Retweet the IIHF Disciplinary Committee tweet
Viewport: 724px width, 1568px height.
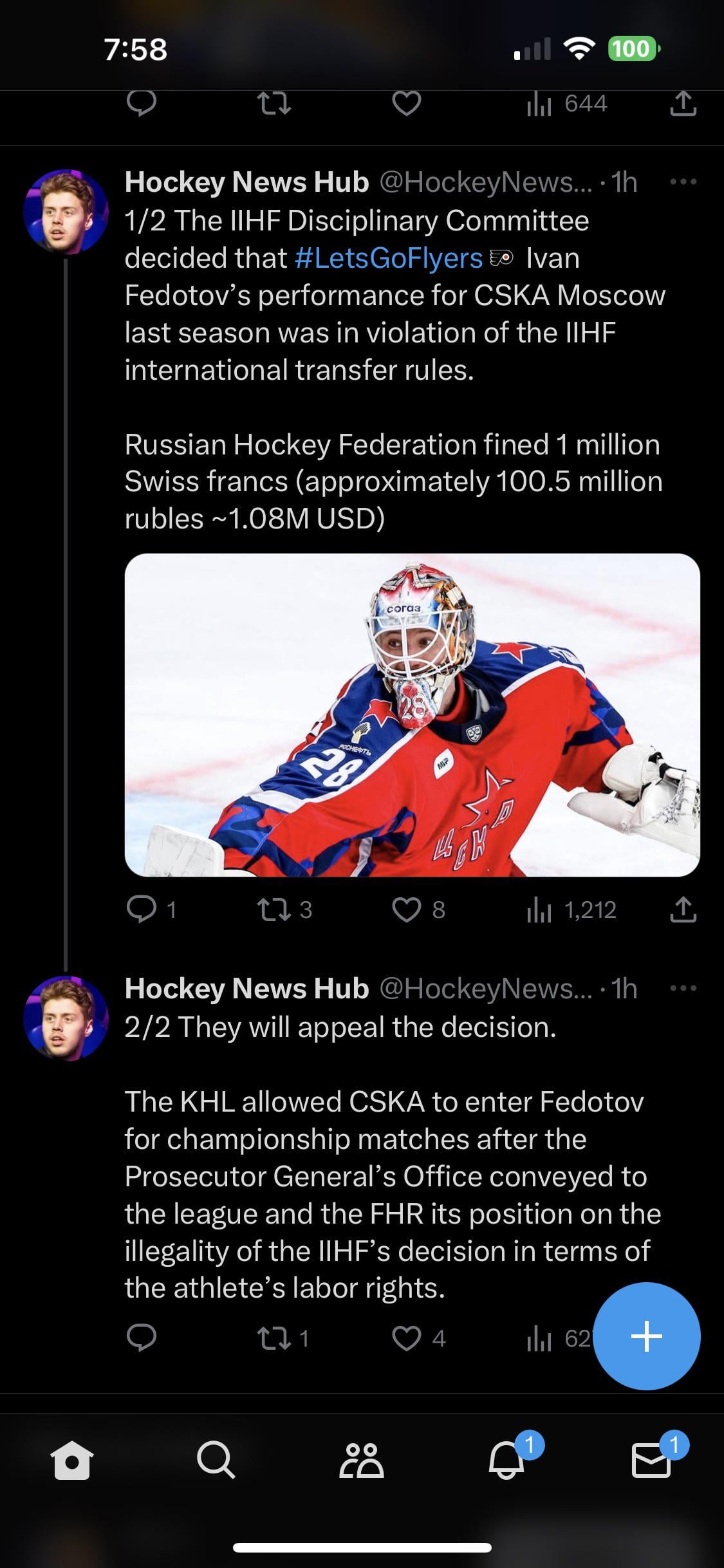(274, 910)
